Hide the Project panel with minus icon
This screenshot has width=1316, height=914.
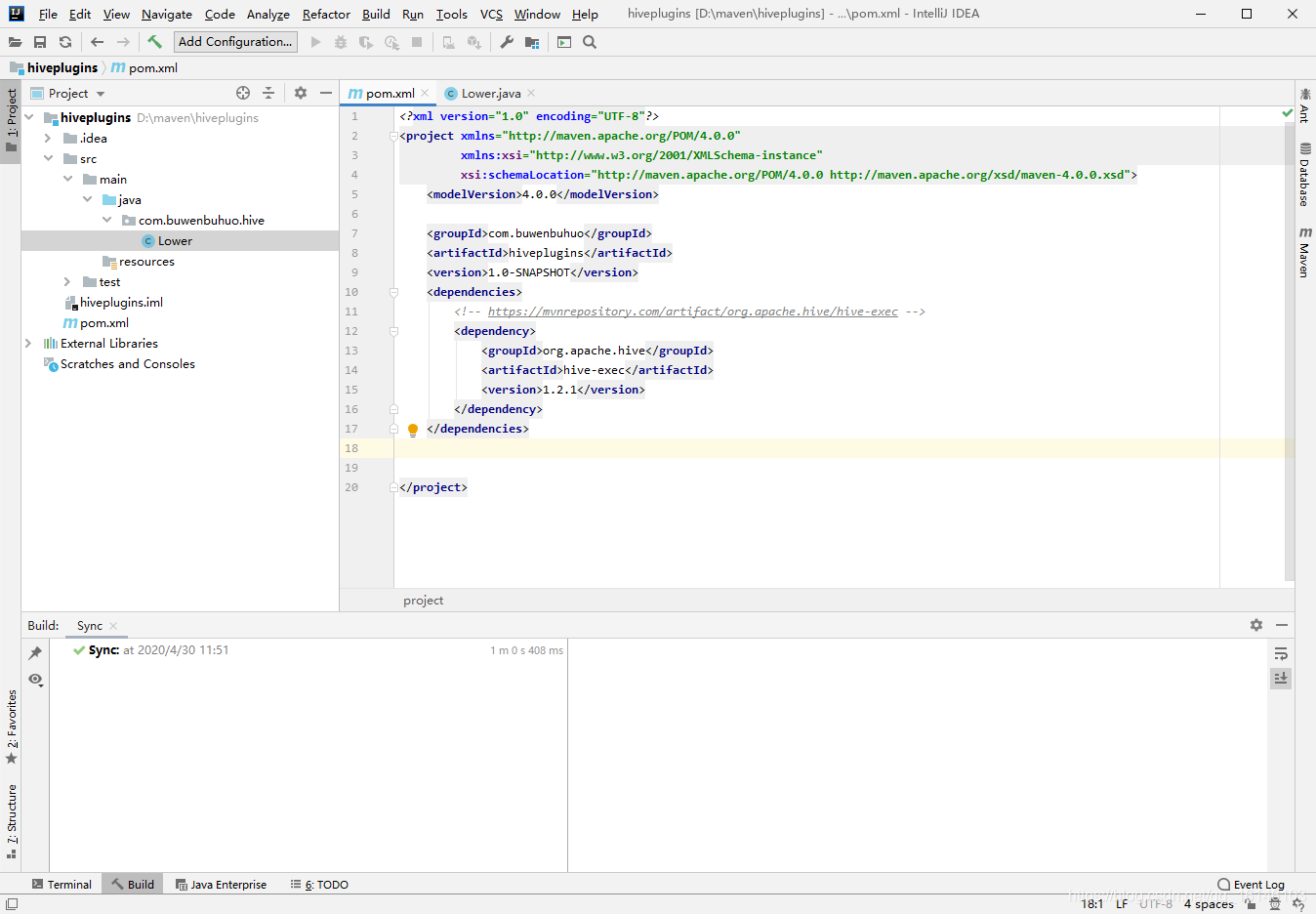326,93
